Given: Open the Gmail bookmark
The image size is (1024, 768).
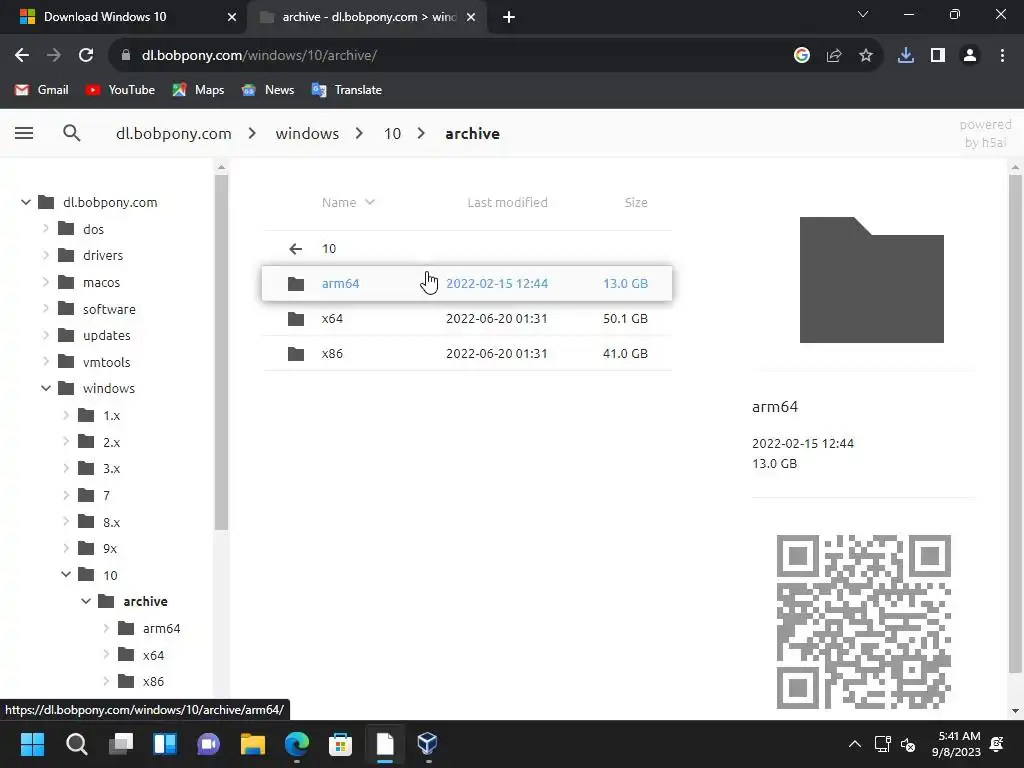Looking at the screenshot, I should coord(42,90).
